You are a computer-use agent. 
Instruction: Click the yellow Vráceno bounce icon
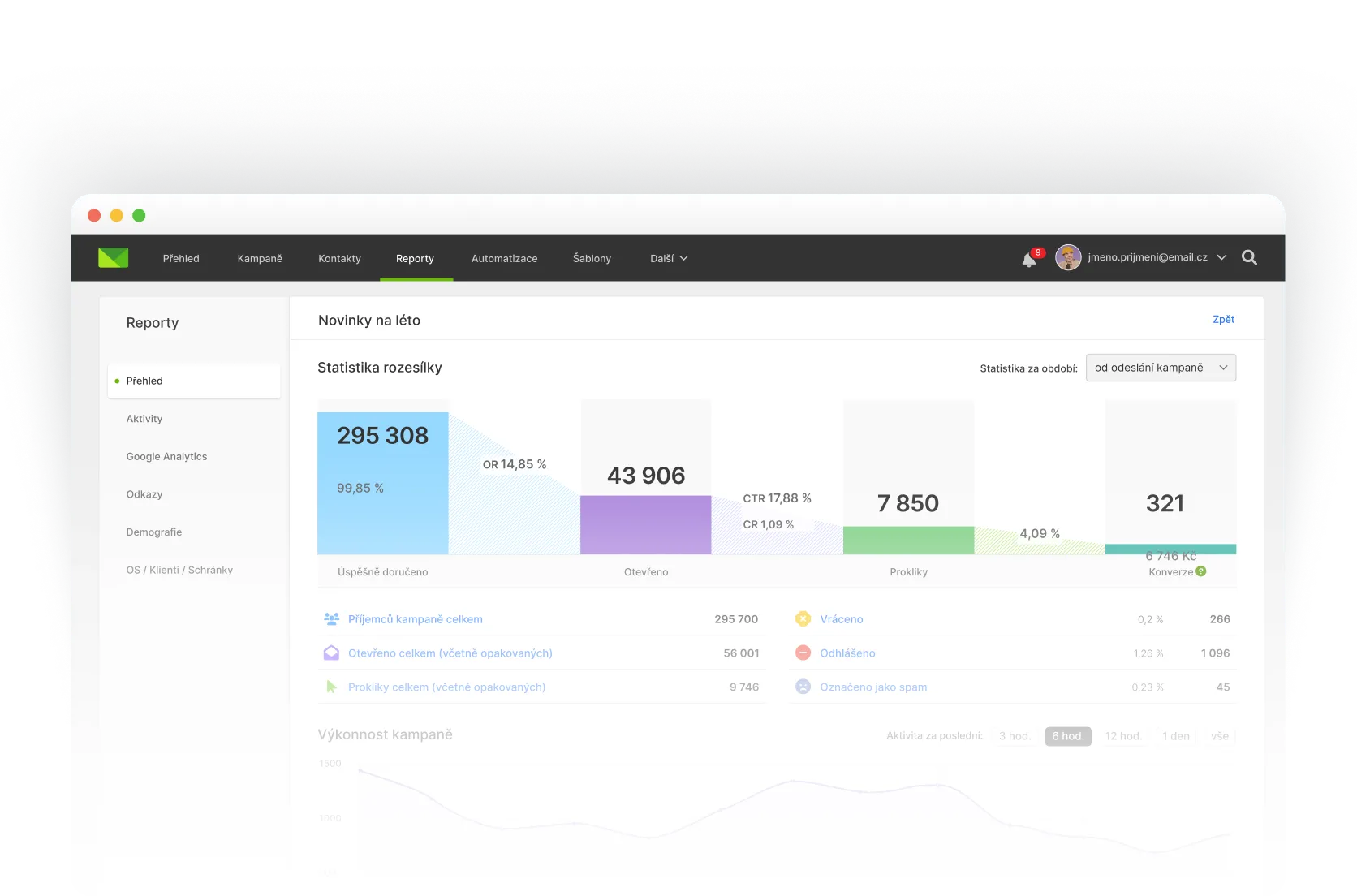(803, 619)
